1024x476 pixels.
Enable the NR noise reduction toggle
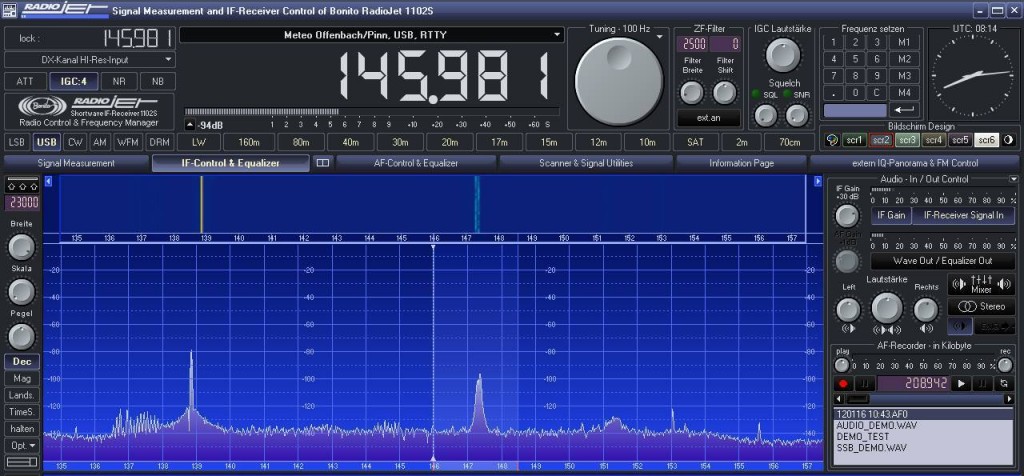(119, 81)
